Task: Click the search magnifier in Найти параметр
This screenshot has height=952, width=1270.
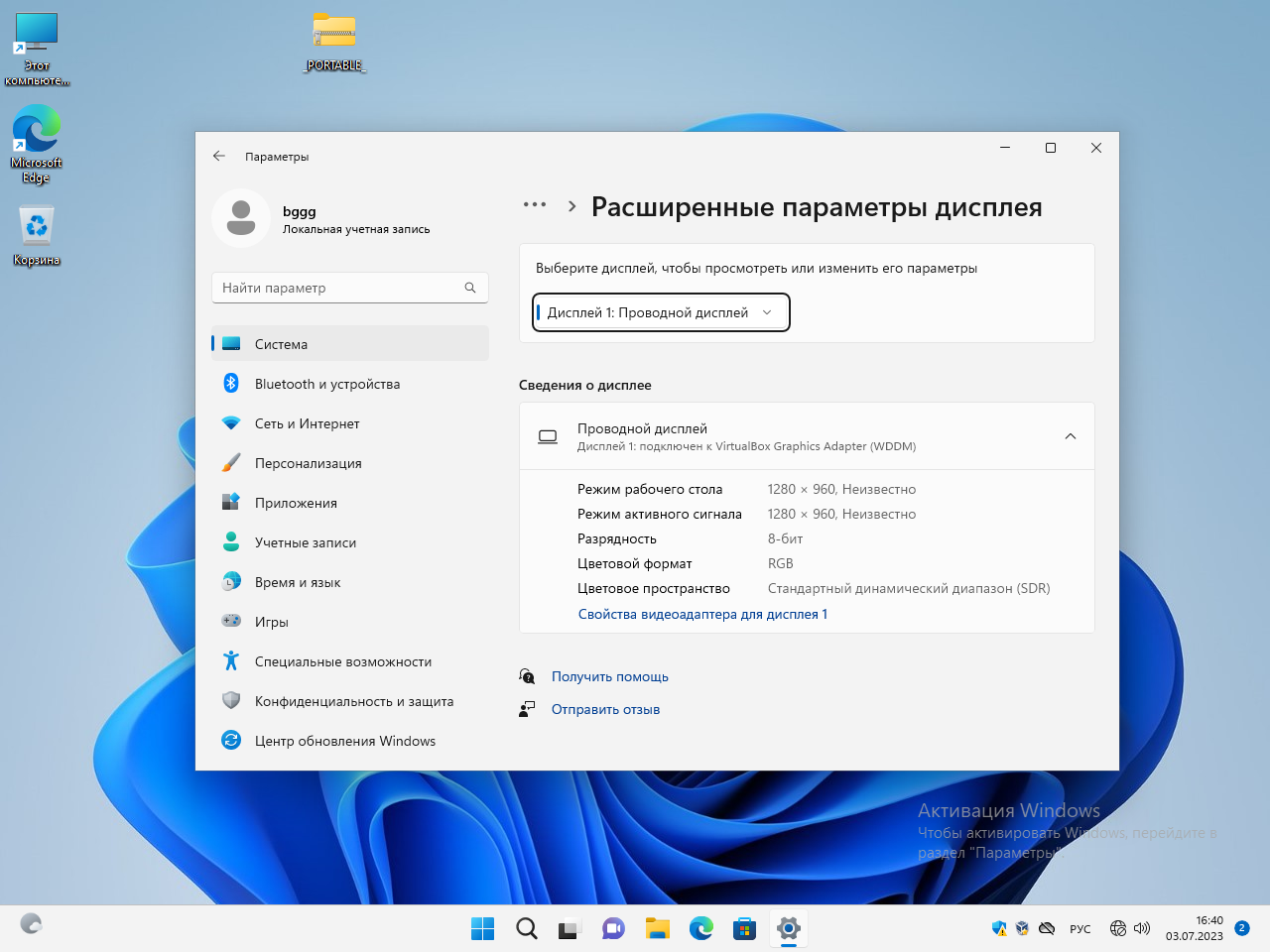Action: (470, 288)
